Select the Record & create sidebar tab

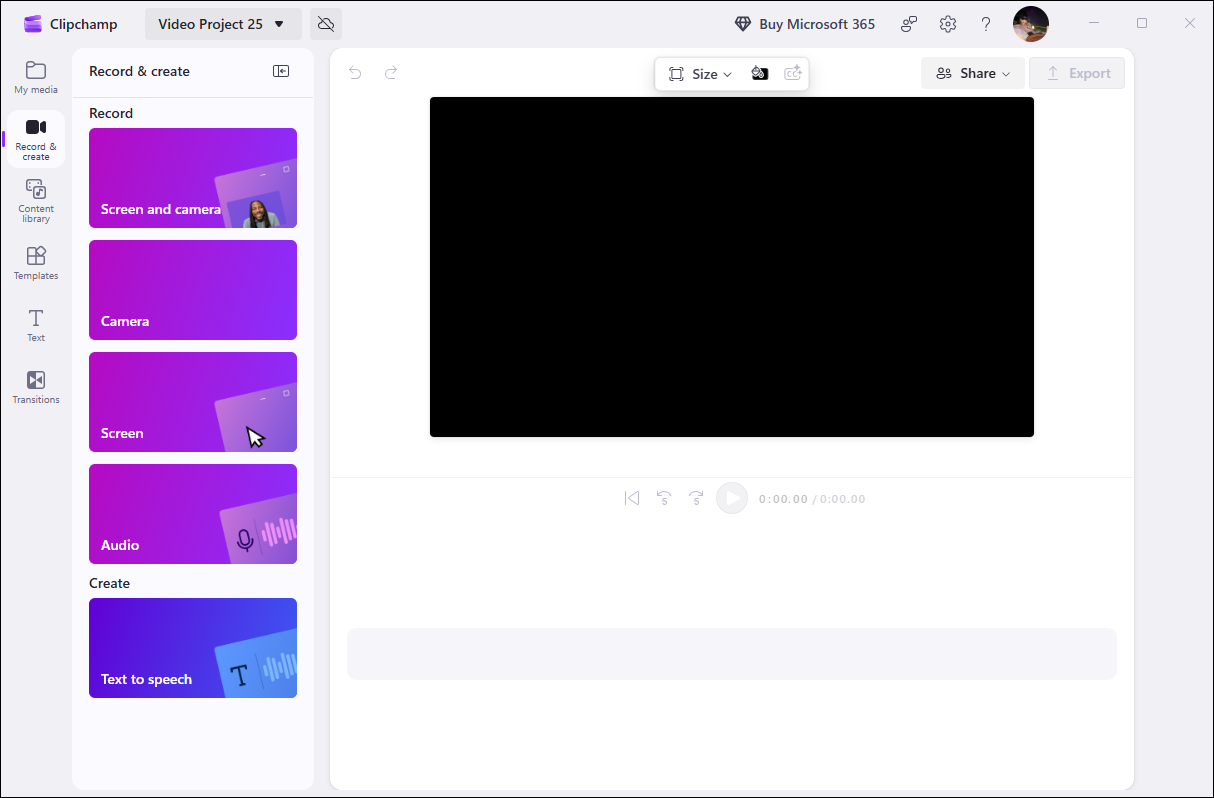click(x=36, y=139)
